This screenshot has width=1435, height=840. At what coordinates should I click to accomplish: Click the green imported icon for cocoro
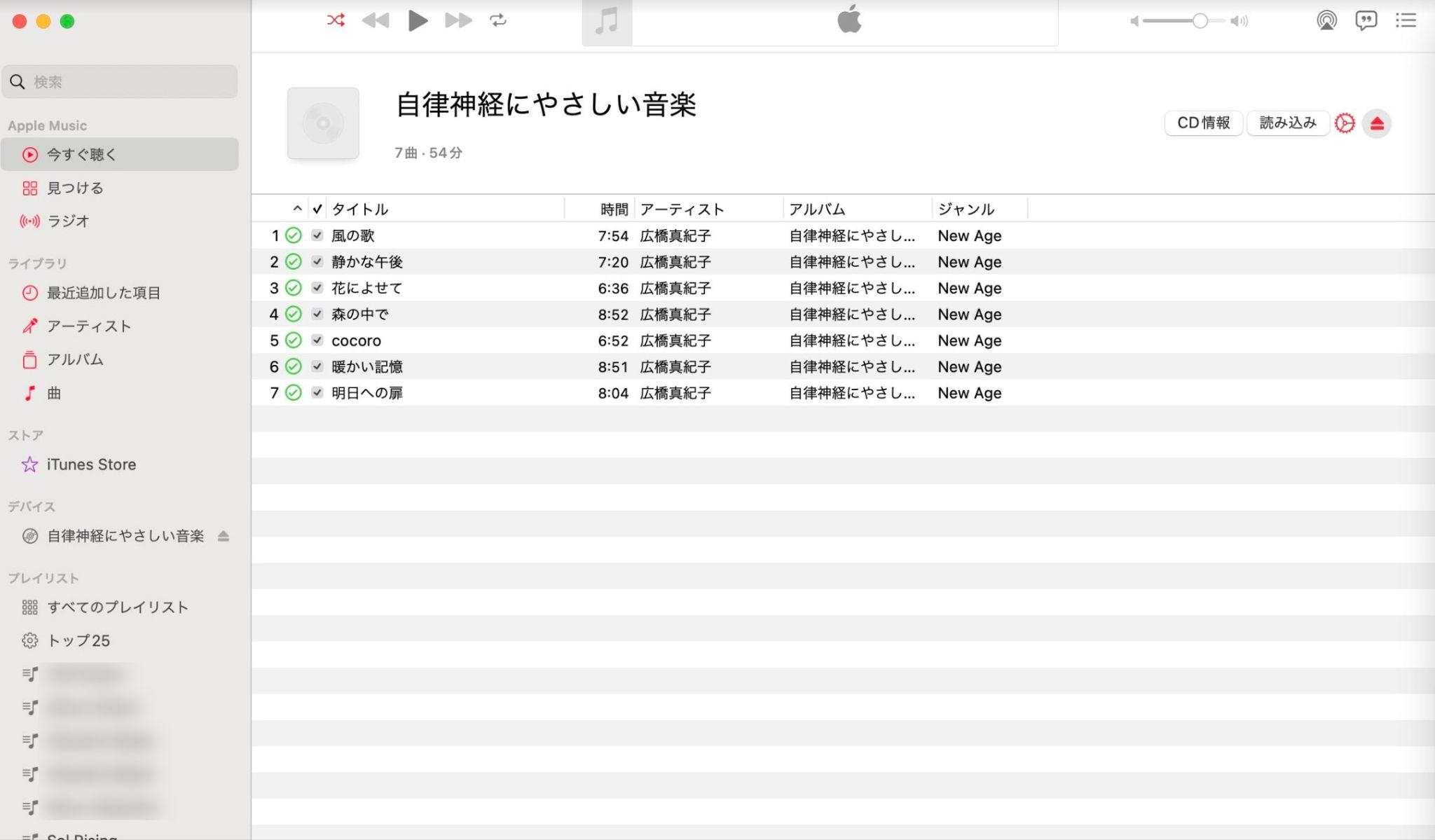294,340
